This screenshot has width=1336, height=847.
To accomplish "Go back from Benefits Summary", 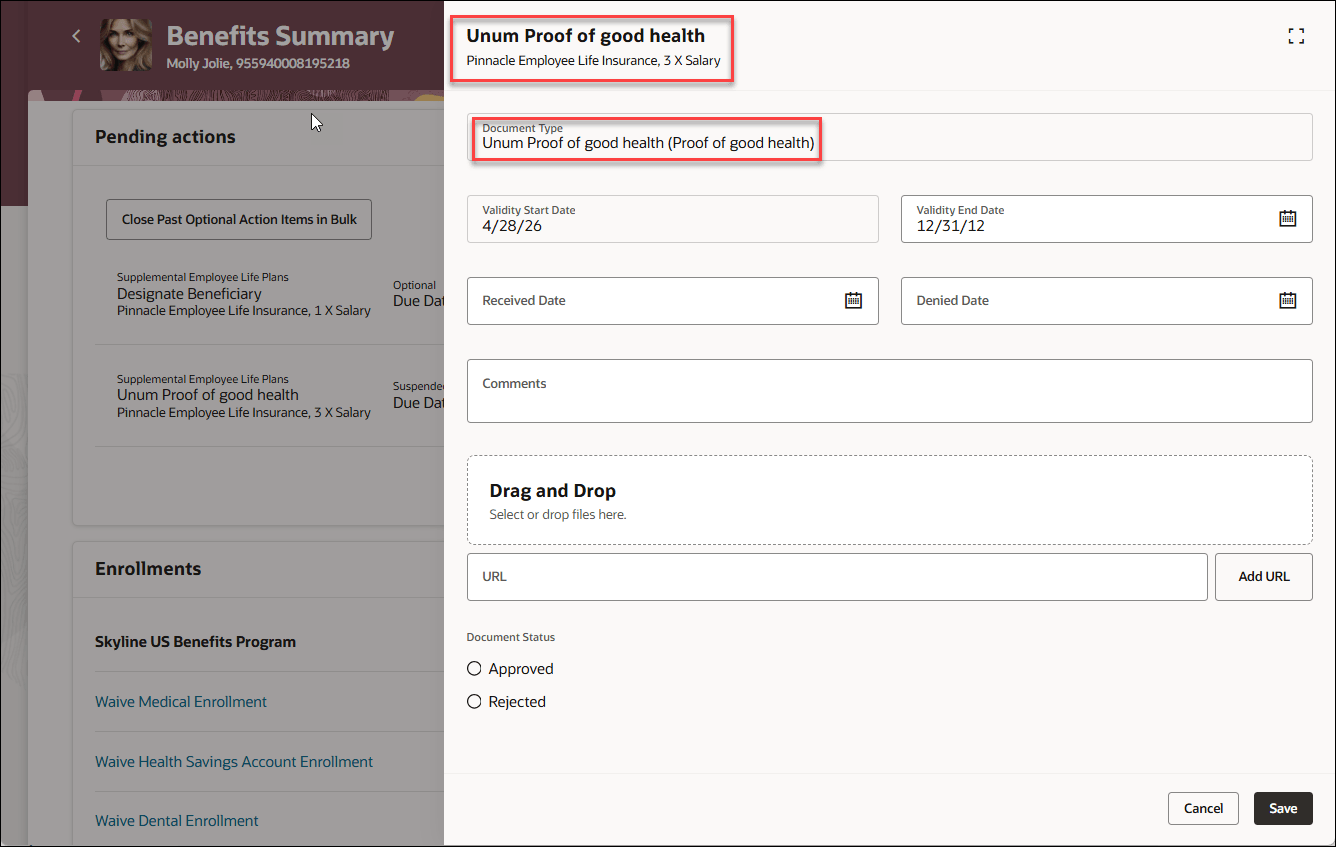I will click(76, 36).
